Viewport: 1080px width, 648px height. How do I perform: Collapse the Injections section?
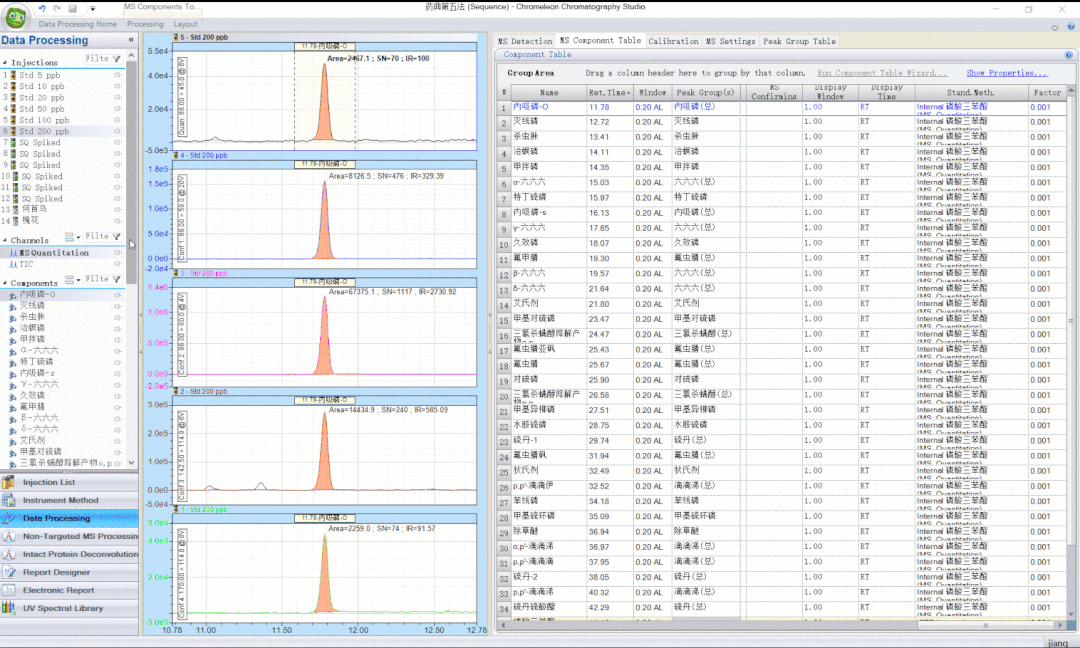5,63
